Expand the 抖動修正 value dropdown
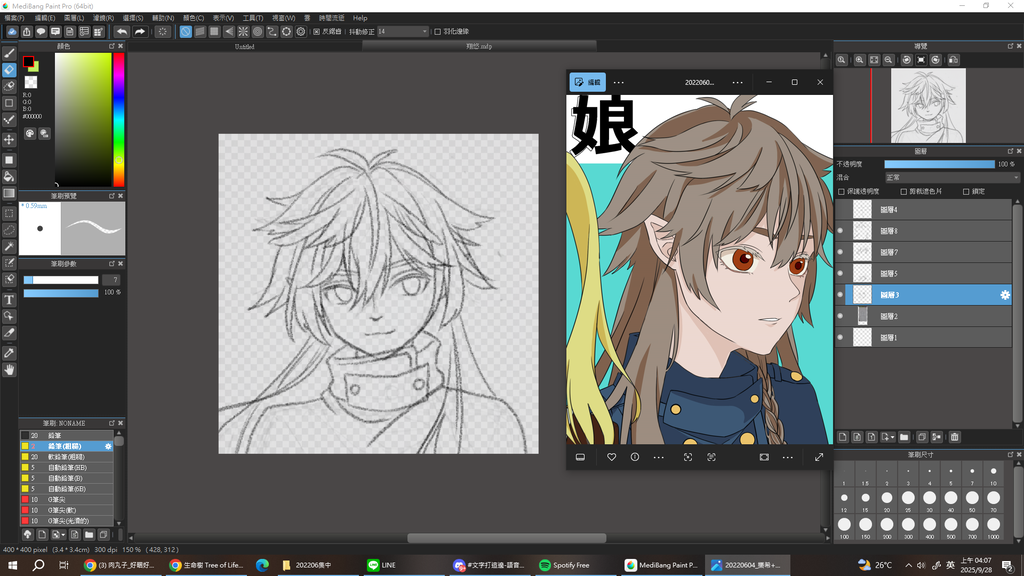 [423, 32]
